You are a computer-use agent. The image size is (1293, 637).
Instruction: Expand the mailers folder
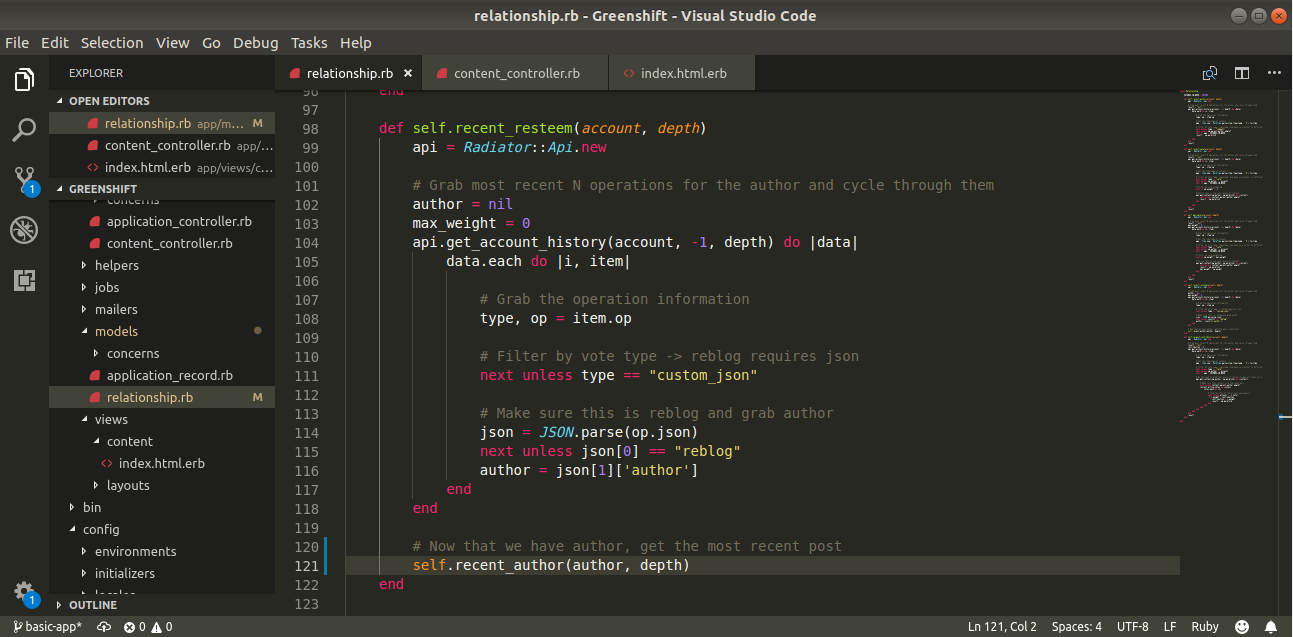pyautogui.click(x=162, y=309)
